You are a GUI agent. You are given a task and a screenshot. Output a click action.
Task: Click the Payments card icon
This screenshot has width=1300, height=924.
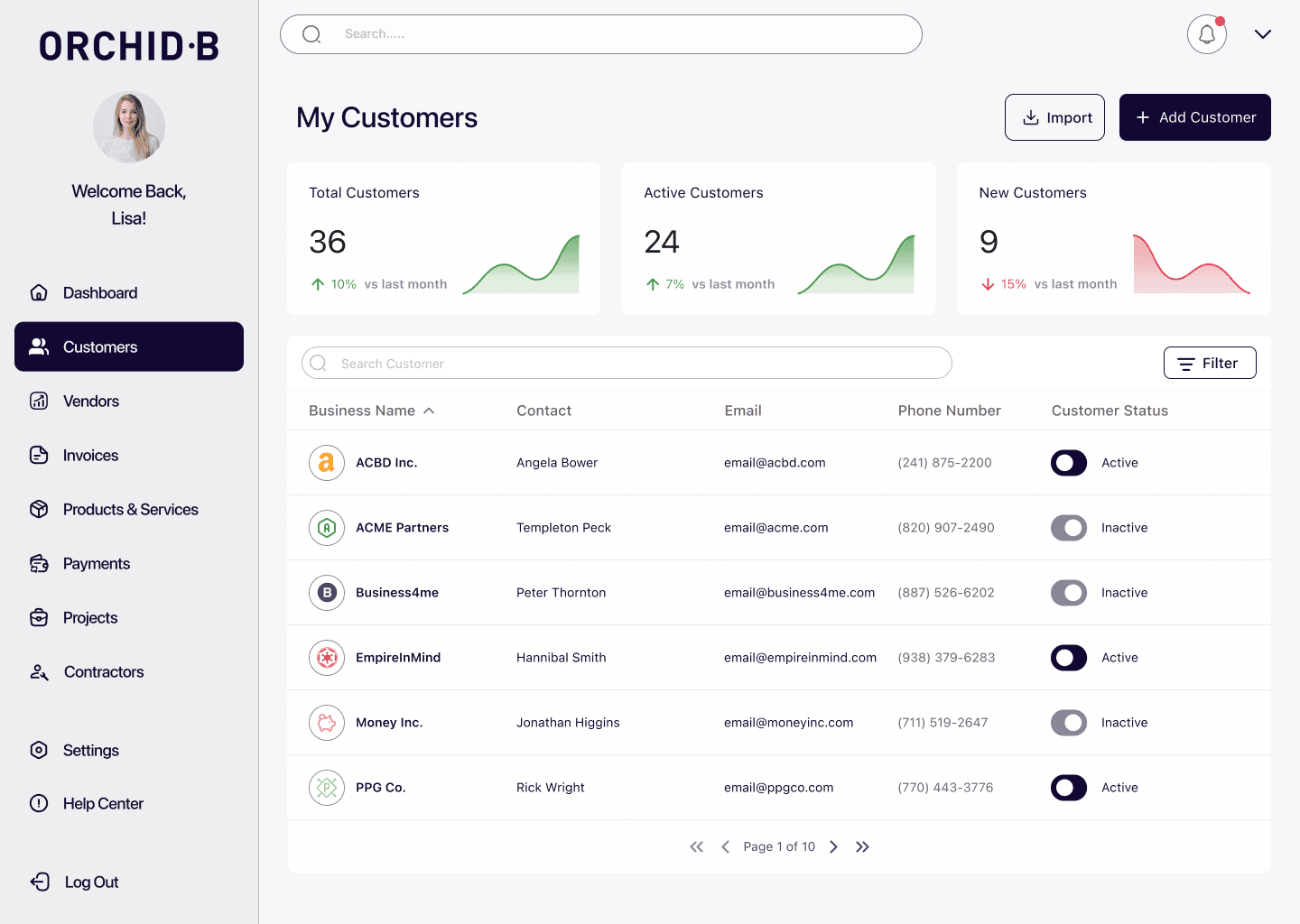tap(39, 563)
